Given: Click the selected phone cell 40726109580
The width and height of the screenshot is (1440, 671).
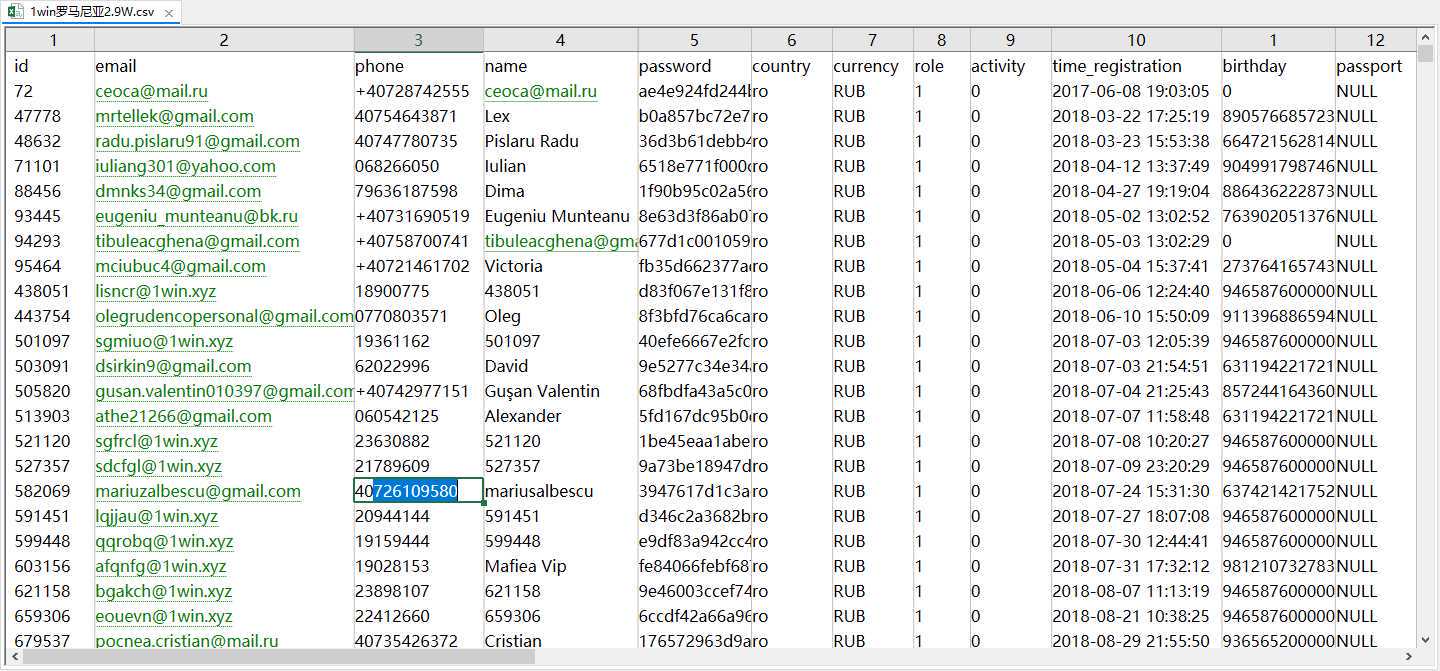Looking at the screenshot, I should coord(418,491).
